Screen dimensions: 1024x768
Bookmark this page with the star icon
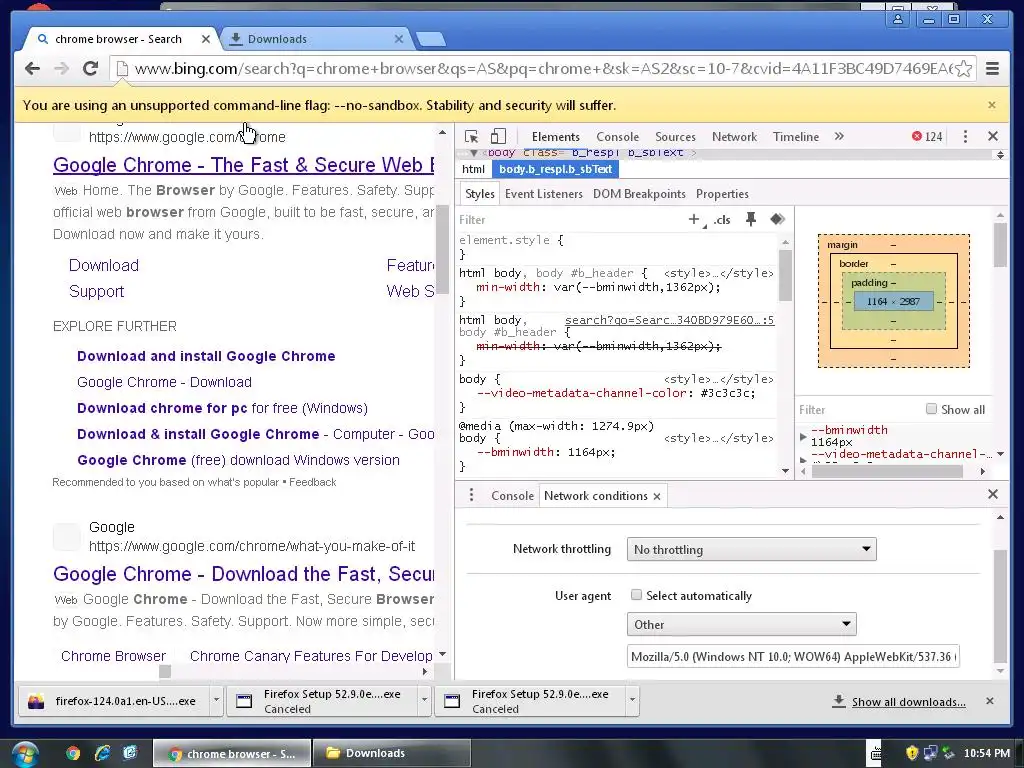coord(964,69)
